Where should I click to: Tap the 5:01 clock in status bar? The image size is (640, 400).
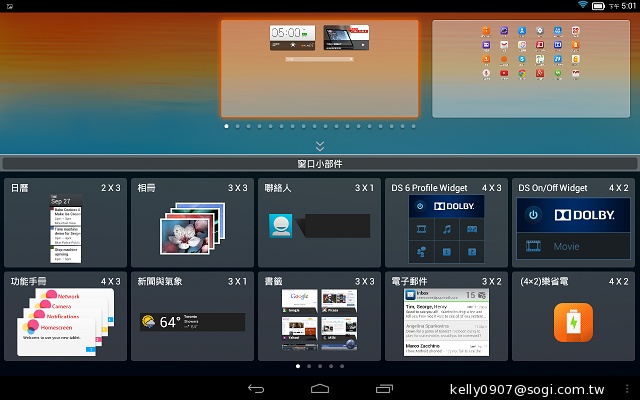629,6
